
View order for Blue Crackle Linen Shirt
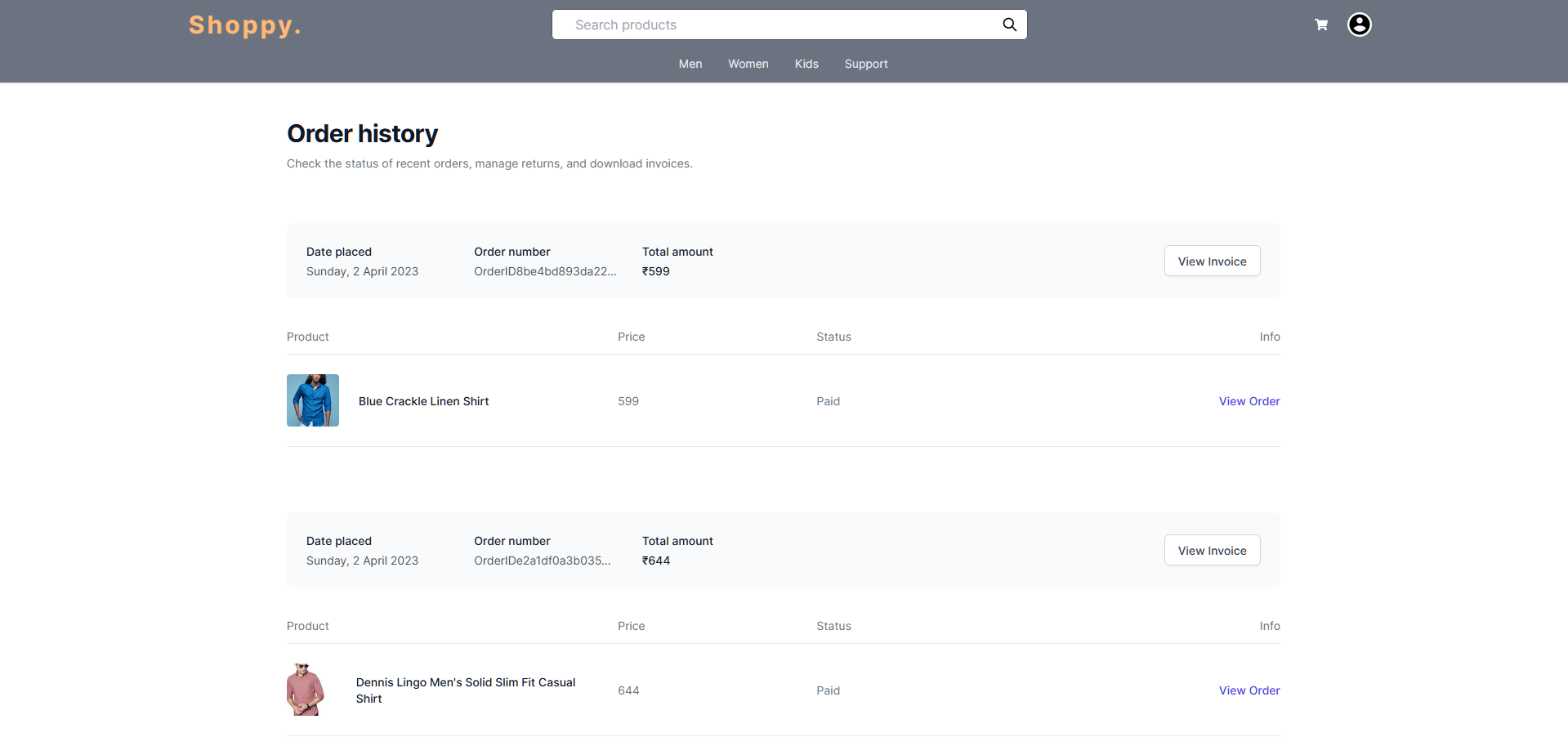1249,401
